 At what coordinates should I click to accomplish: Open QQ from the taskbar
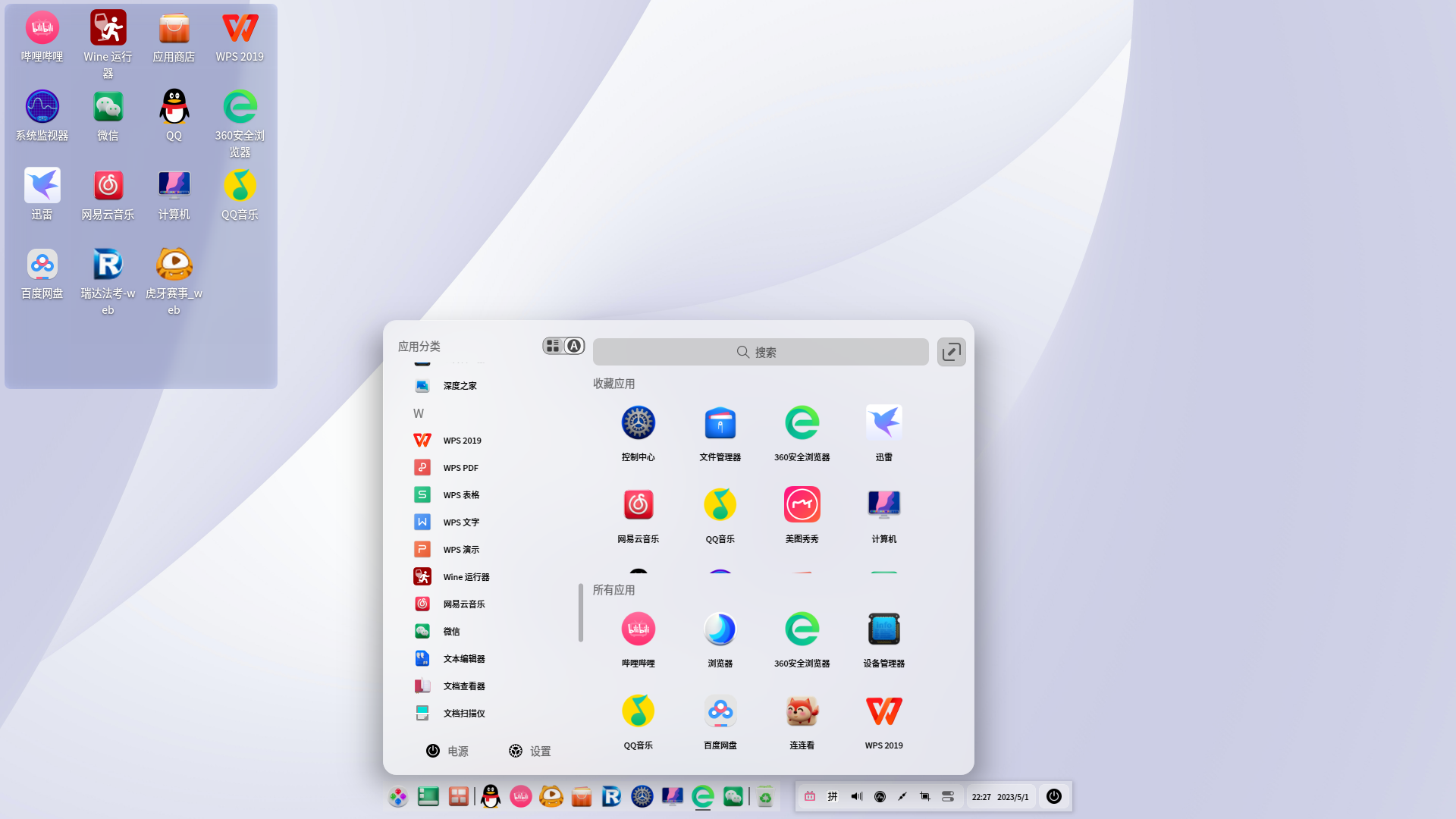coord(491,796)
